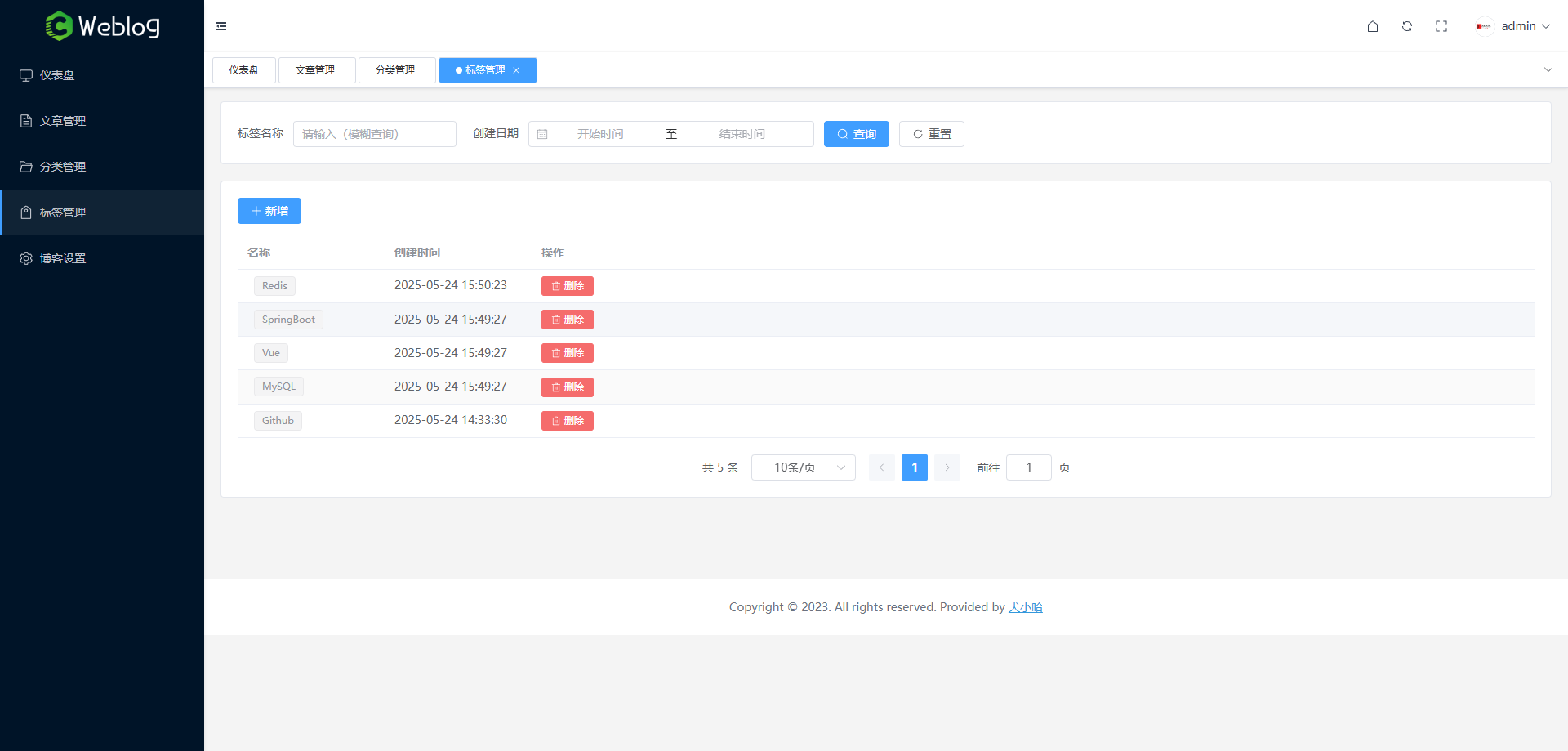
Task: Click the 新增 button
Action: tap(269, 211)
